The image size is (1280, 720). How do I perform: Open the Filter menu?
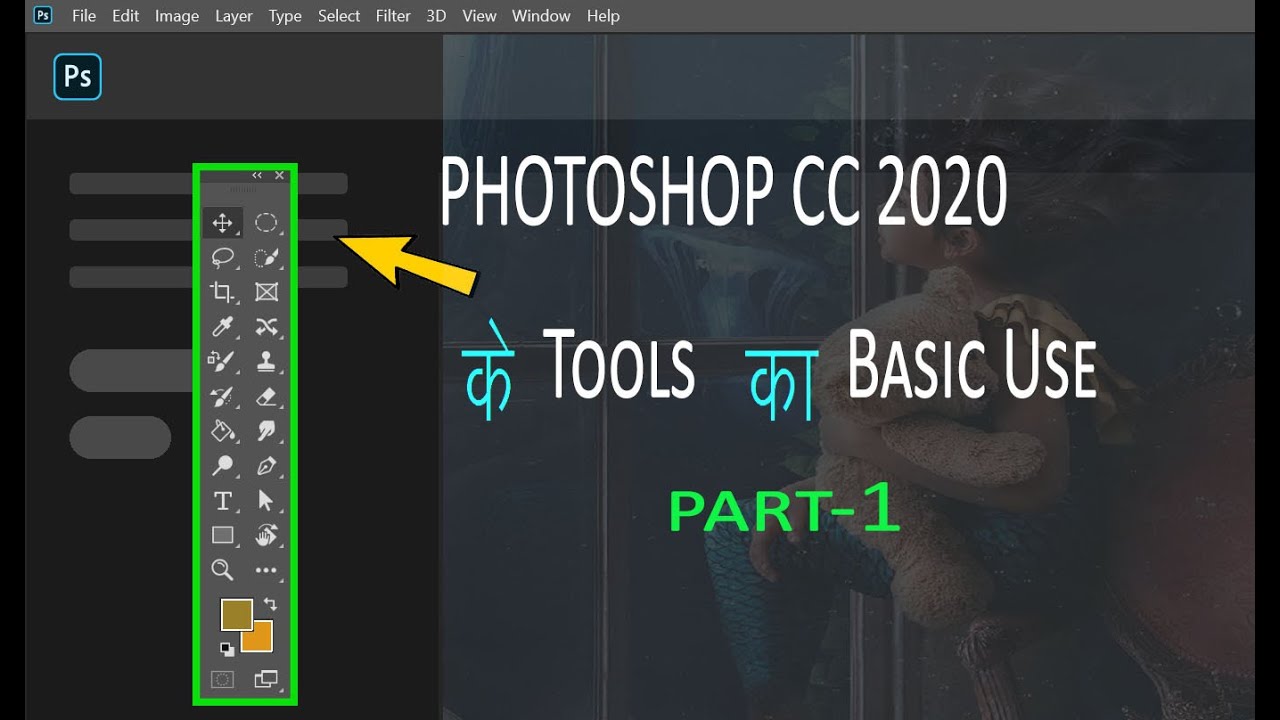click(x=393, y=16)
